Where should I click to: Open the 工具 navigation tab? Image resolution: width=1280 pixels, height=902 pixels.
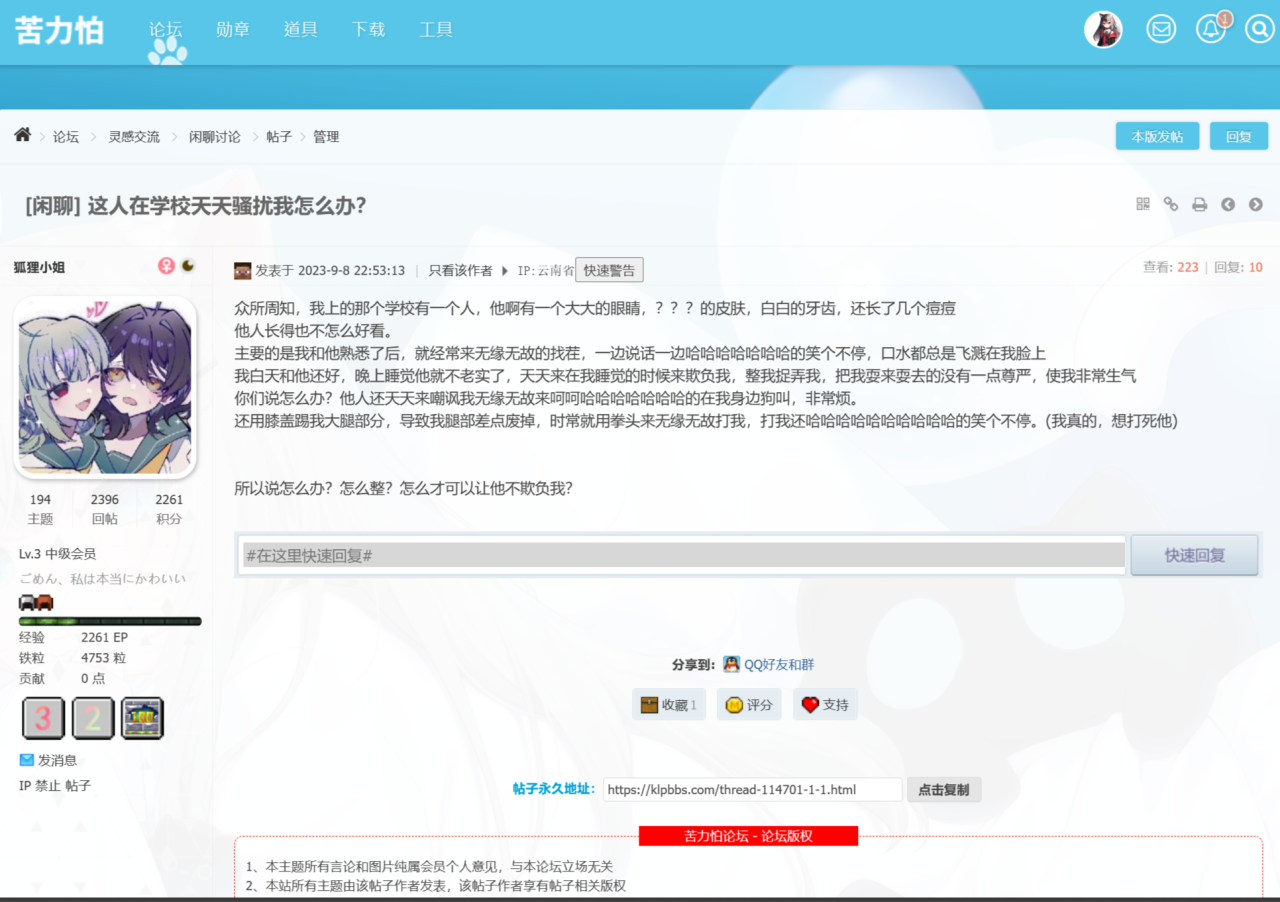[436, 30]
